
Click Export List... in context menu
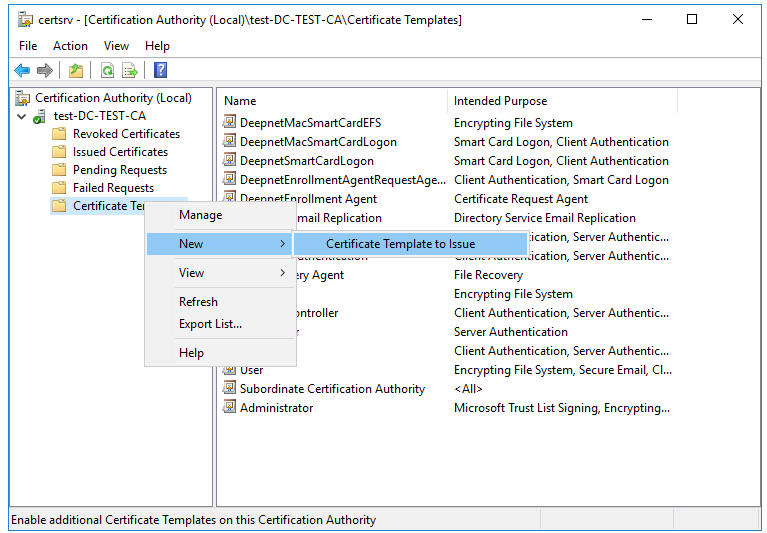[x=210, y=324]
